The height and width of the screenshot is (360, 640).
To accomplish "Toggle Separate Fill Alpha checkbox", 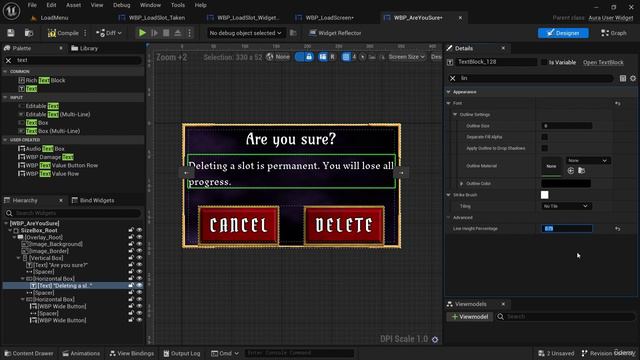I will [x=544, y=137].
